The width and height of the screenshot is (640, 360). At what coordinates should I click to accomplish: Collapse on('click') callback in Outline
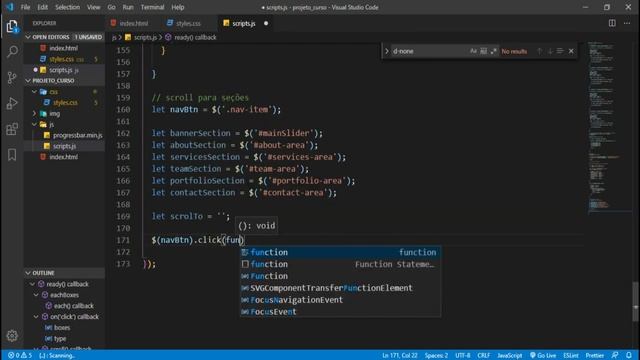pyautogui.click(x=36, y=317)
